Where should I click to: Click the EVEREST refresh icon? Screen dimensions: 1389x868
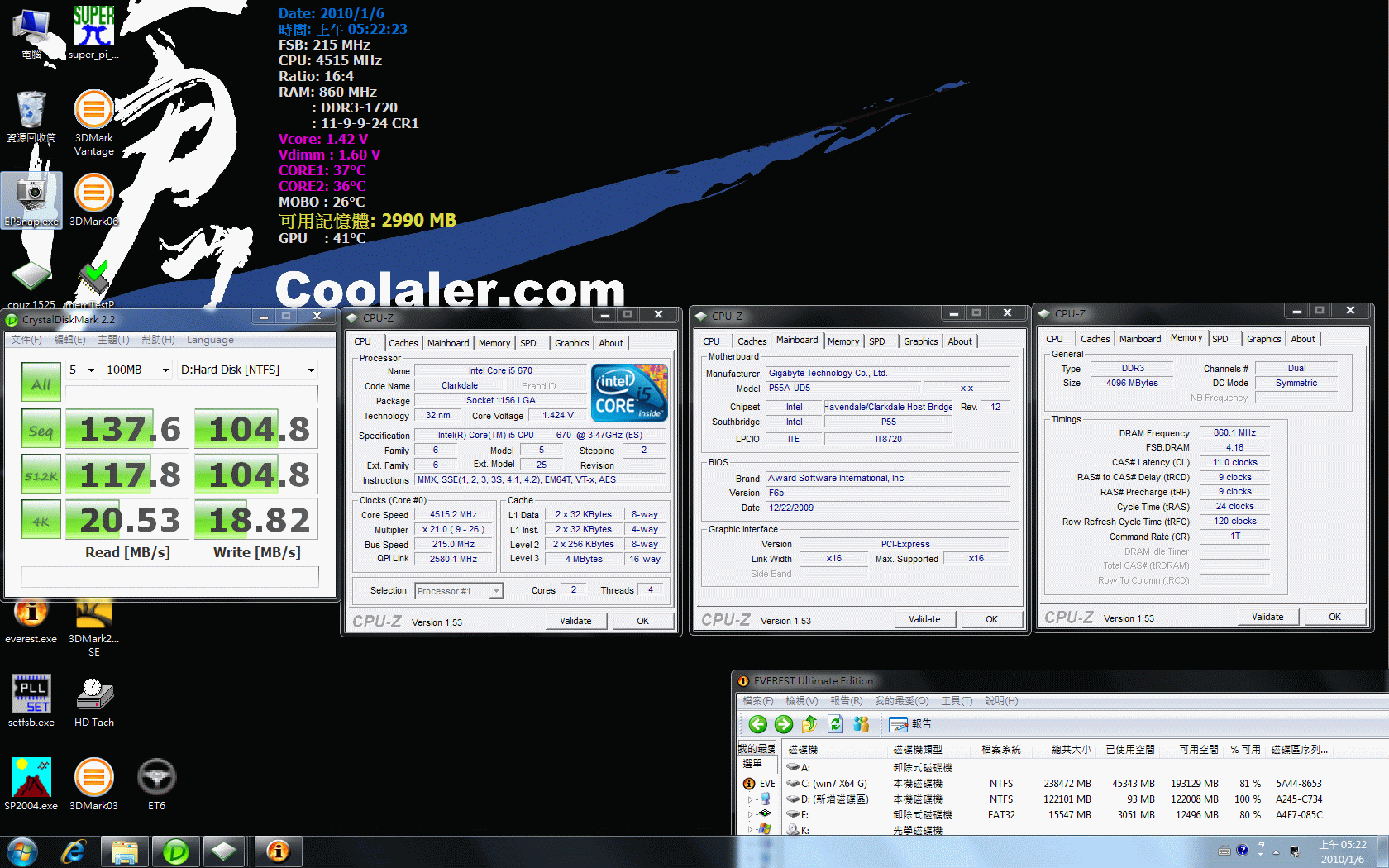coord(835,724)
